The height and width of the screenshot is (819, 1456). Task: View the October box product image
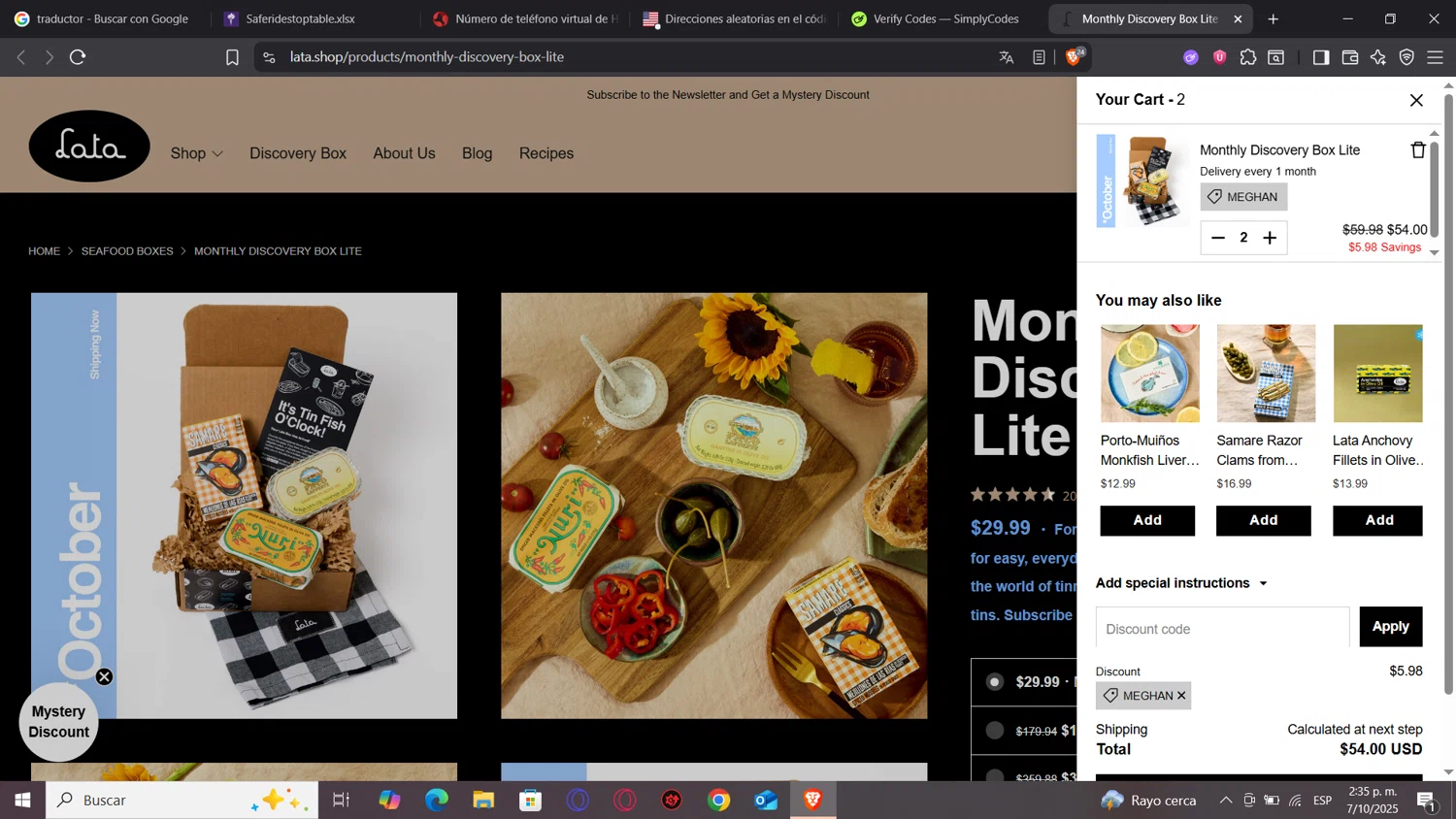point(244,506)
